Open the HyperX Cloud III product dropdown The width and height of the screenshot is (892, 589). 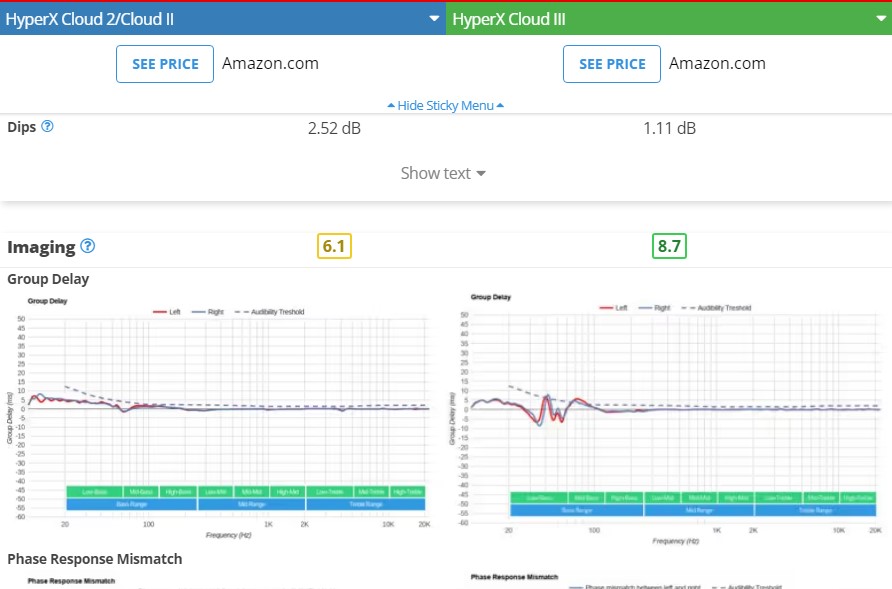(x=669, y=19)
